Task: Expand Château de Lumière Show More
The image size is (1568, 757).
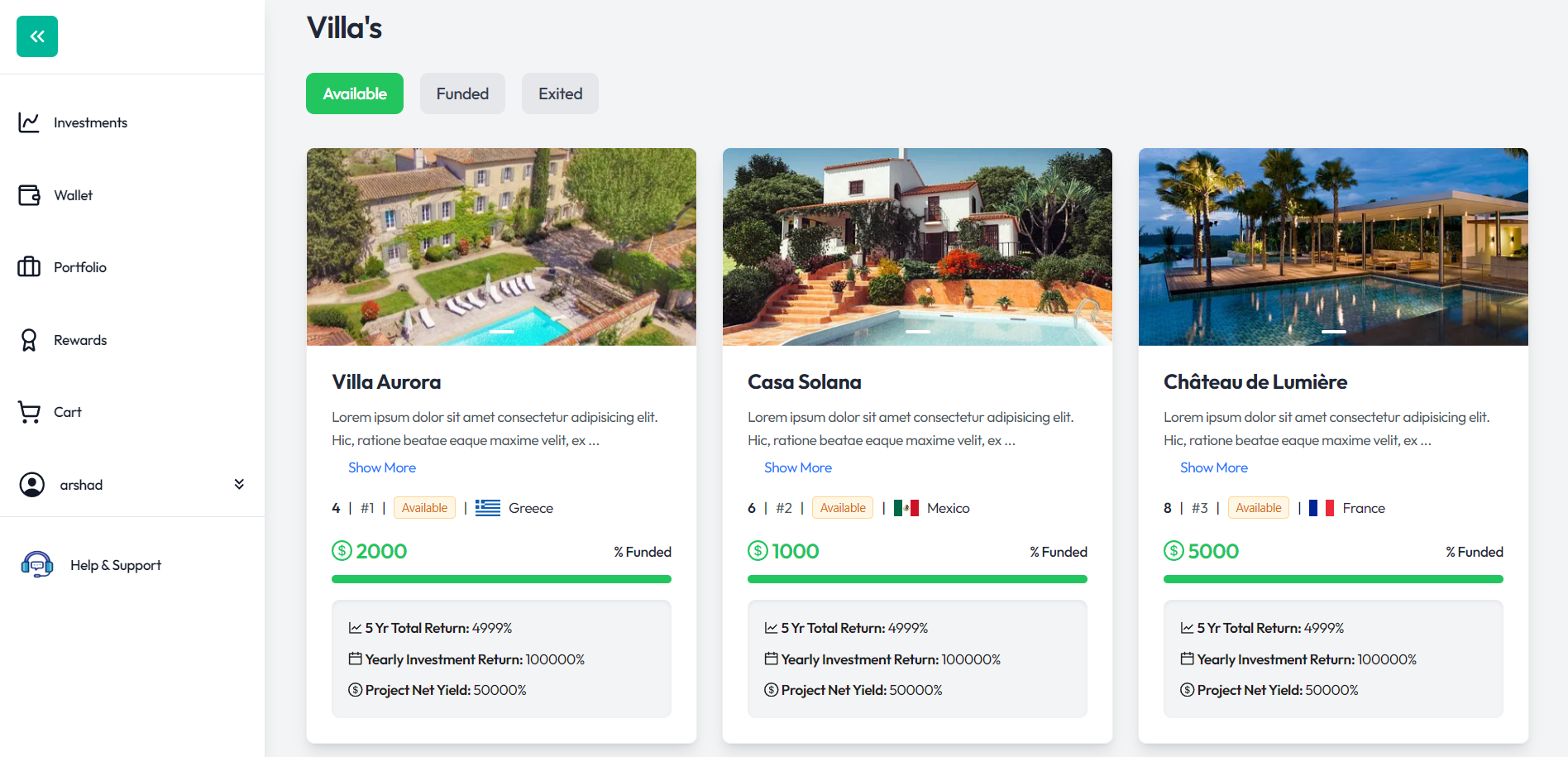Action: click(x=1214, y=467)
